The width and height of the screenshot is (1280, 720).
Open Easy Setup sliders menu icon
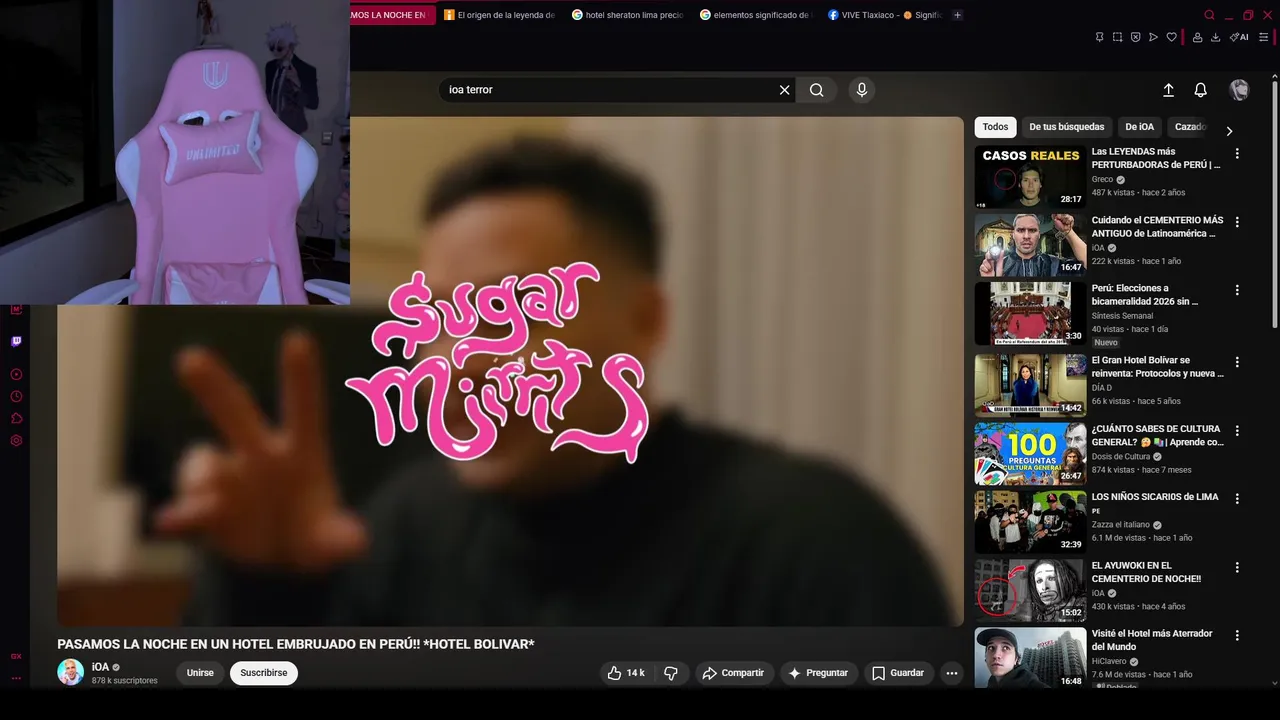click(1264, 37)
